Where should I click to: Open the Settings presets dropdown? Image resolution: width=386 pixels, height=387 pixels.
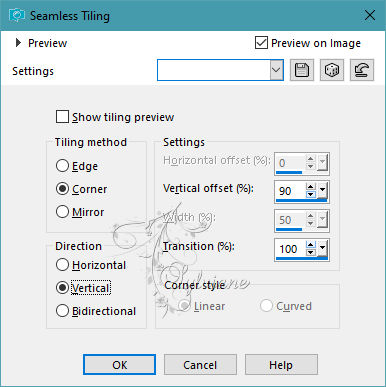point(276,70)
